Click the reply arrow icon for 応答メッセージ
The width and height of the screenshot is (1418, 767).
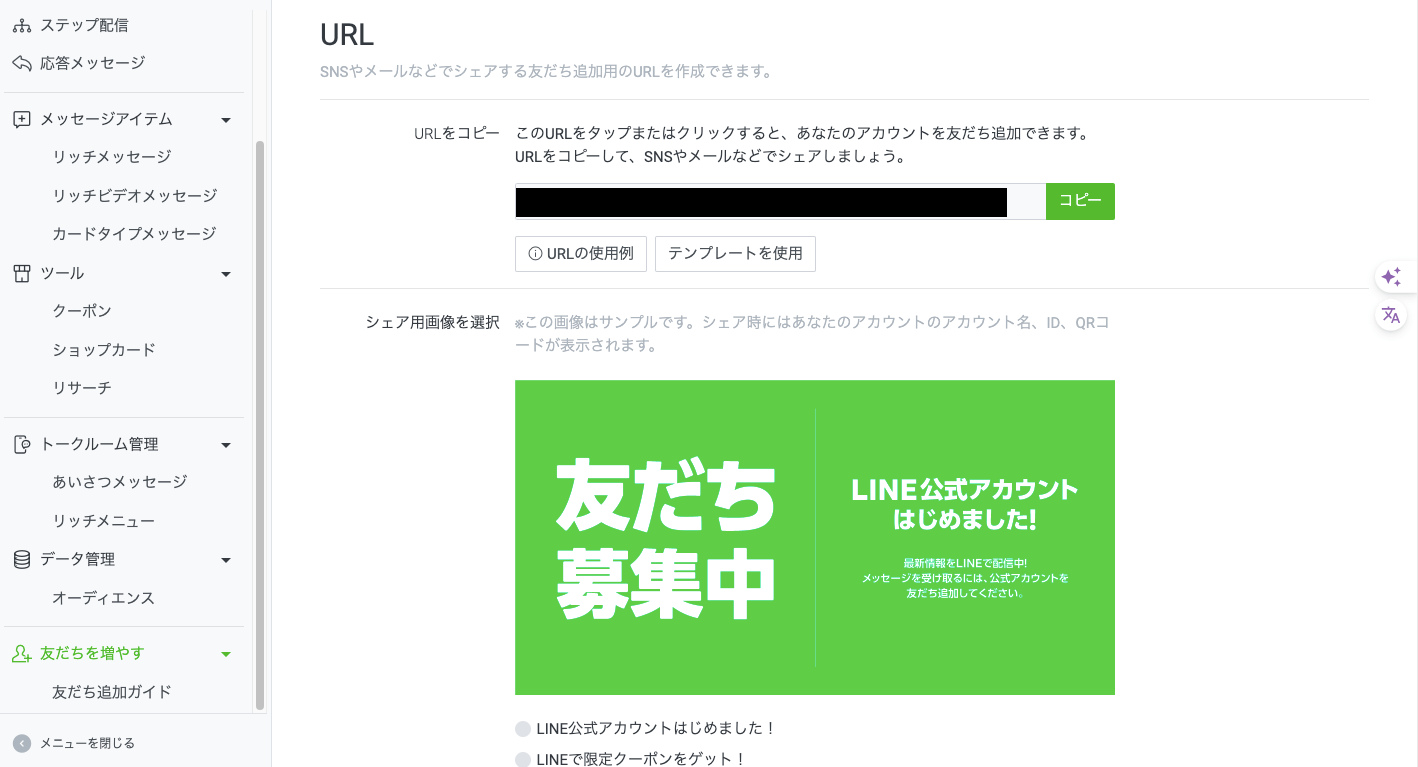22,63
